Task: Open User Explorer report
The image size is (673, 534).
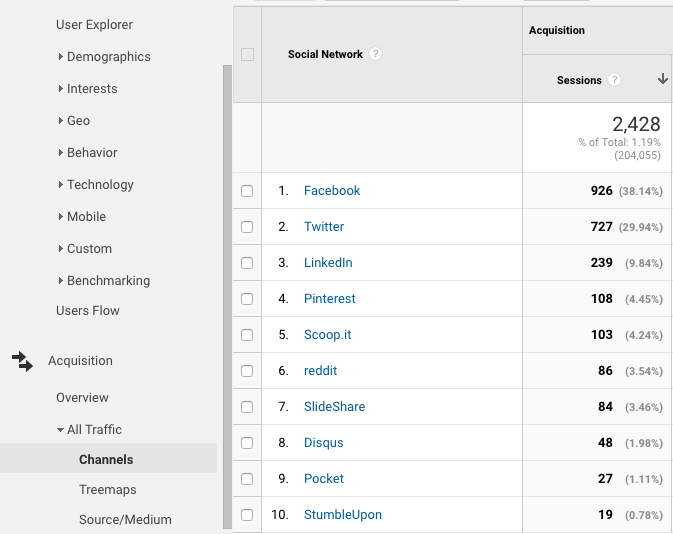Action: [x=94, y=25]
